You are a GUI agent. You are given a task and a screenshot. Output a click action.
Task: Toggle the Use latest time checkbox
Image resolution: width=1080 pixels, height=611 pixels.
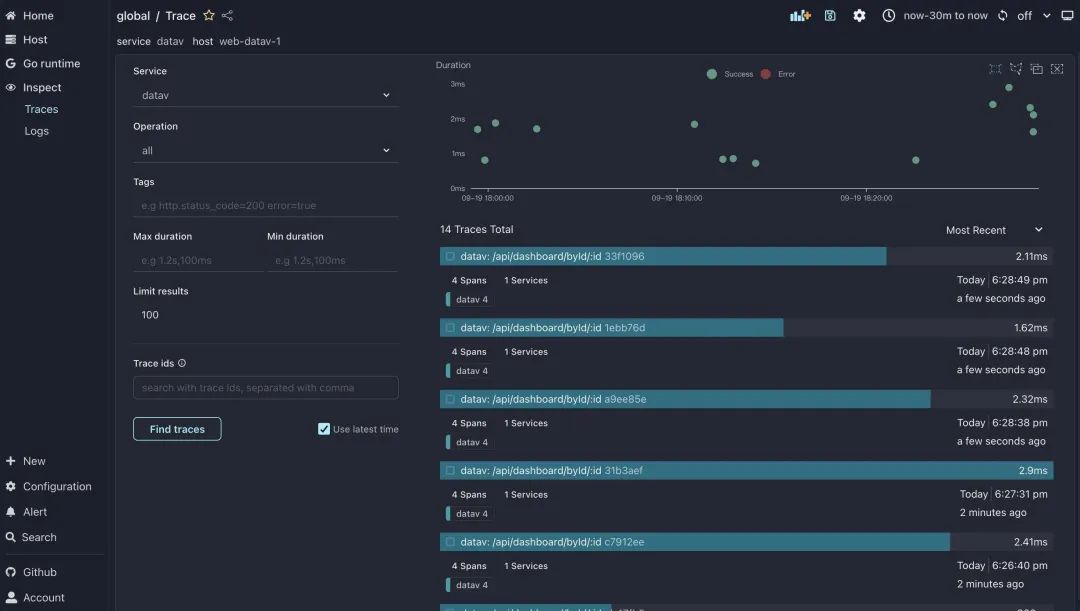[323, 428]
